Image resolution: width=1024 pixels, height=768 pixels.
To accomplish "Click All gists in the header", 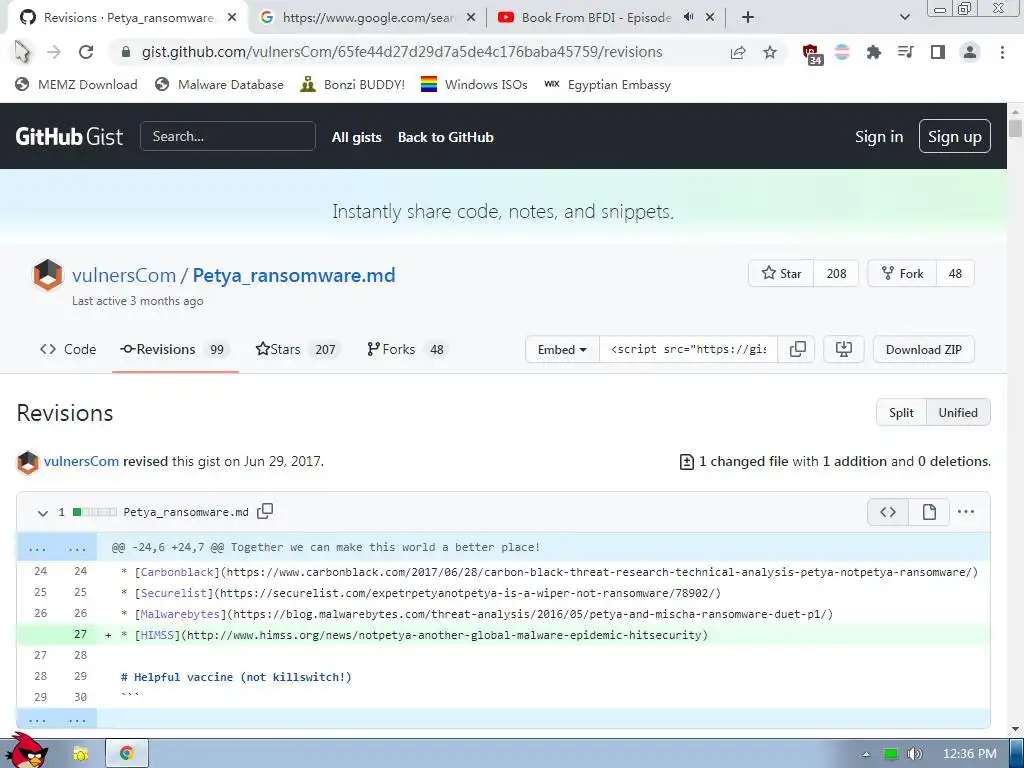I will coord(357,137).
